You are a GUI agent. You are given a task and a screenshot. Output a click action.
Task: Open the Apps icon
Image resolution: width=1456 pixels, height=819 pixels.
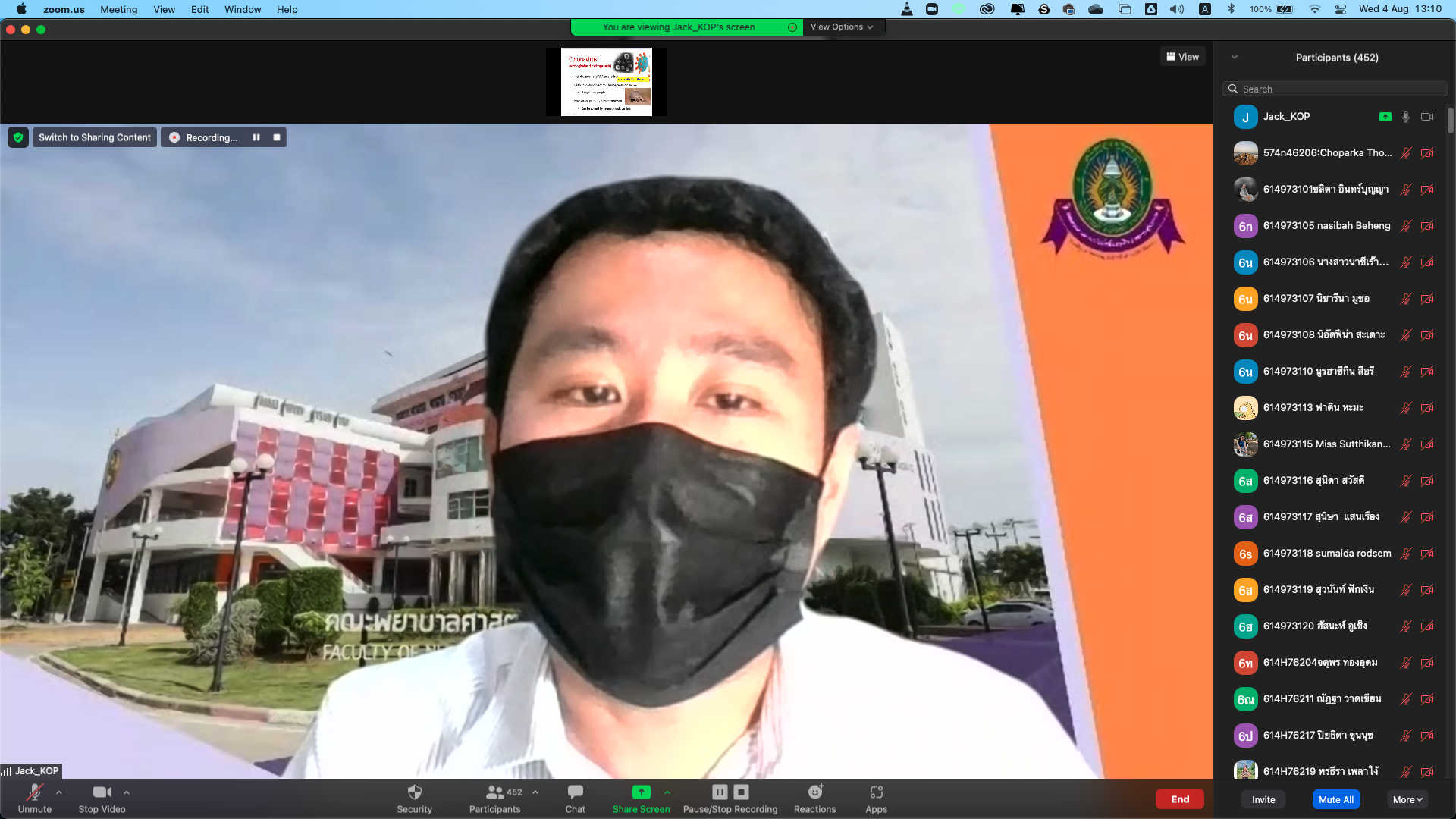click(x=876, y=792)
